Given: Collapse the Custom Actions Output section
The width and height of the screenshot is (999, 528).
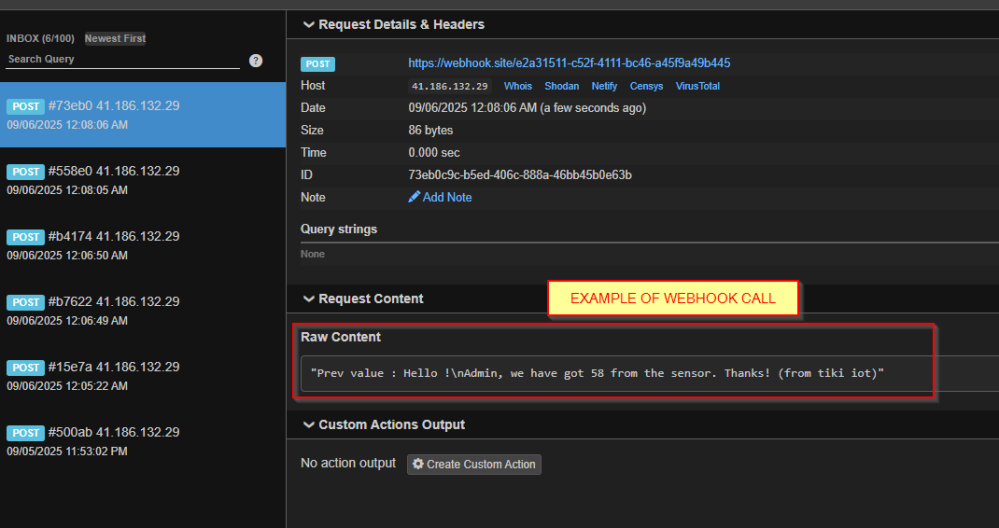Looking at the screenshot, I should point(308,425).
